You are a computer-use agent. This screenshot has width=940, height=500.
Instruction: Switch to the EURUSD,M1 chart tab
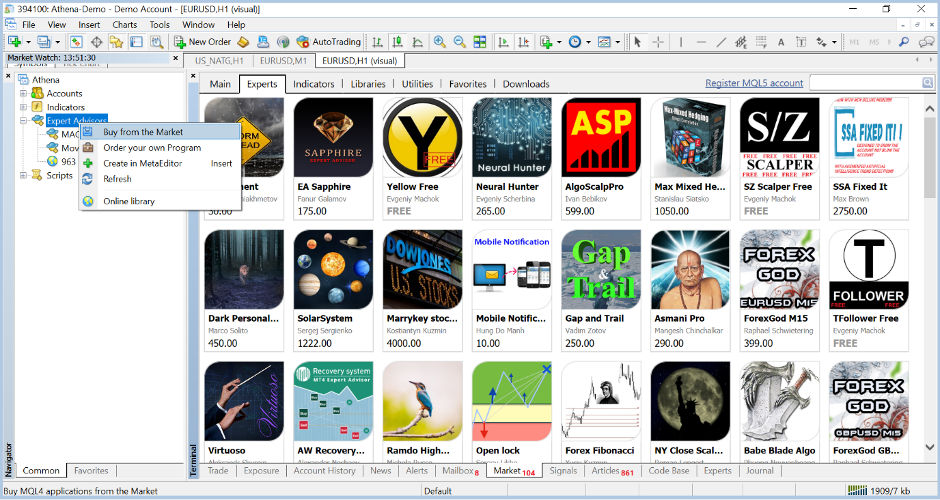283,61
